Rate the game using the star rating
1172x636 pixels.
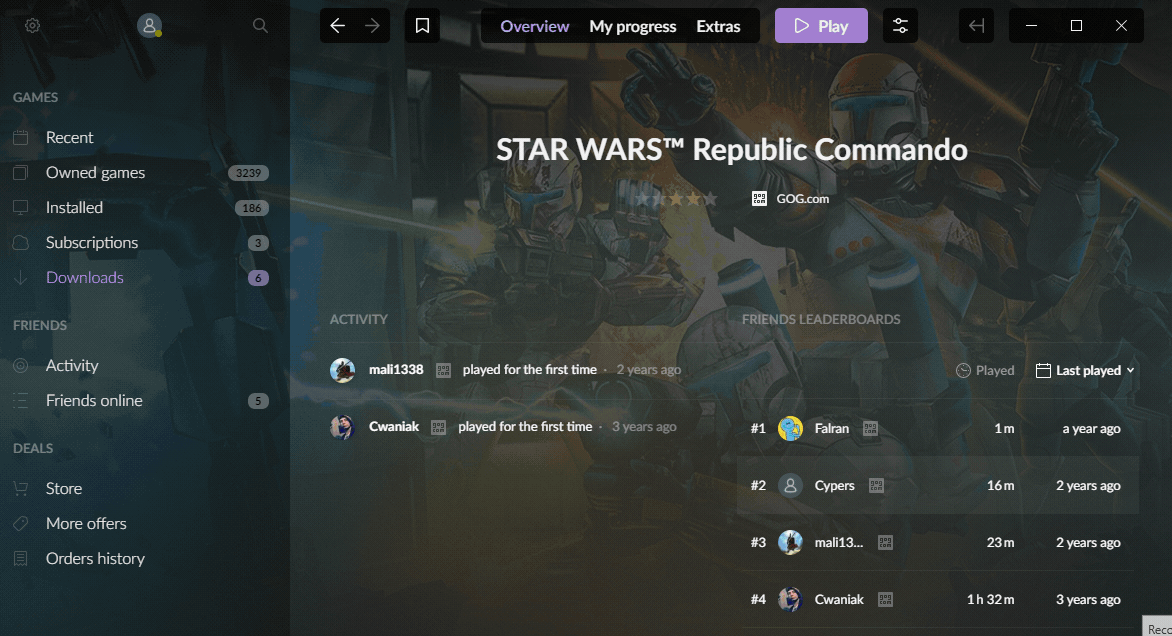(676, 199)
